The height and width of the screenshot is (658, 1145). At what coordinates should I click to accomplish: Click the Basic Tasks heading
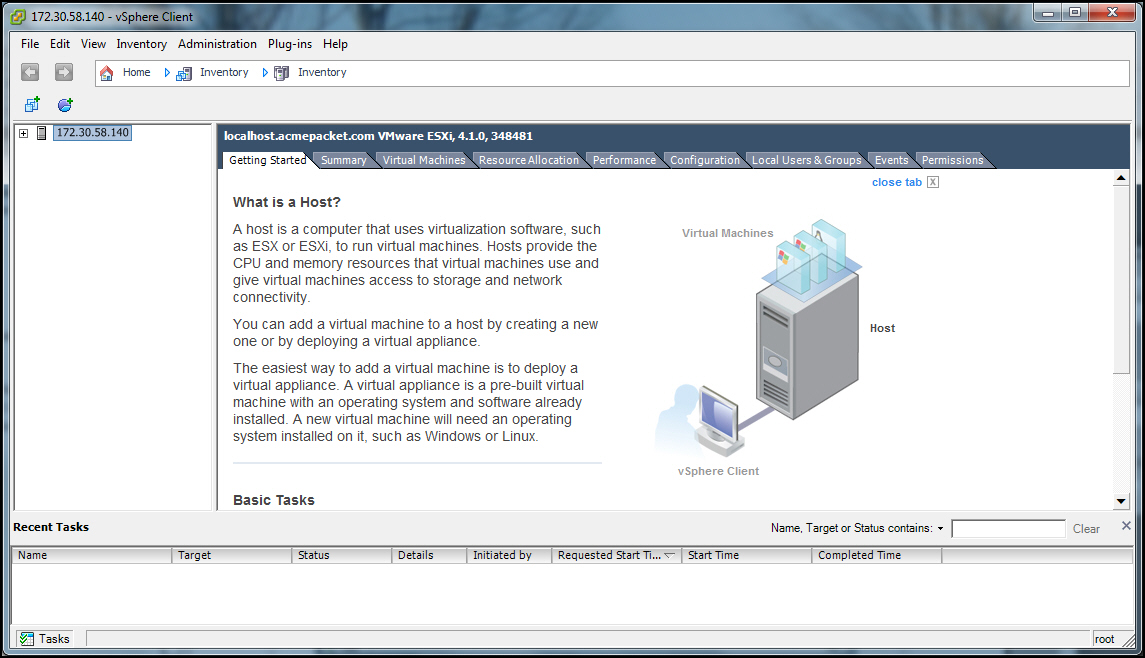pos(274,500)
